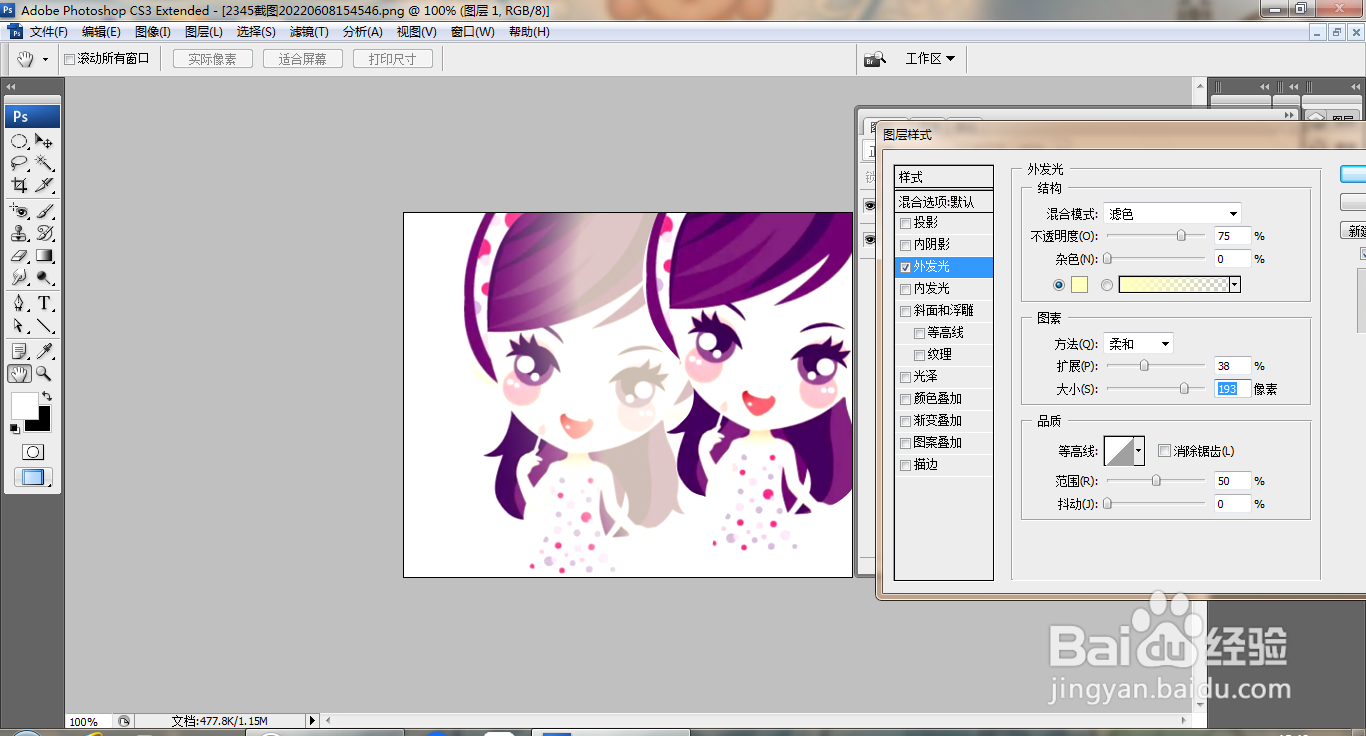1366x736 pixels.
Task: Enable the 内阴影 style checkbox
Action: (x=905, y=245)
